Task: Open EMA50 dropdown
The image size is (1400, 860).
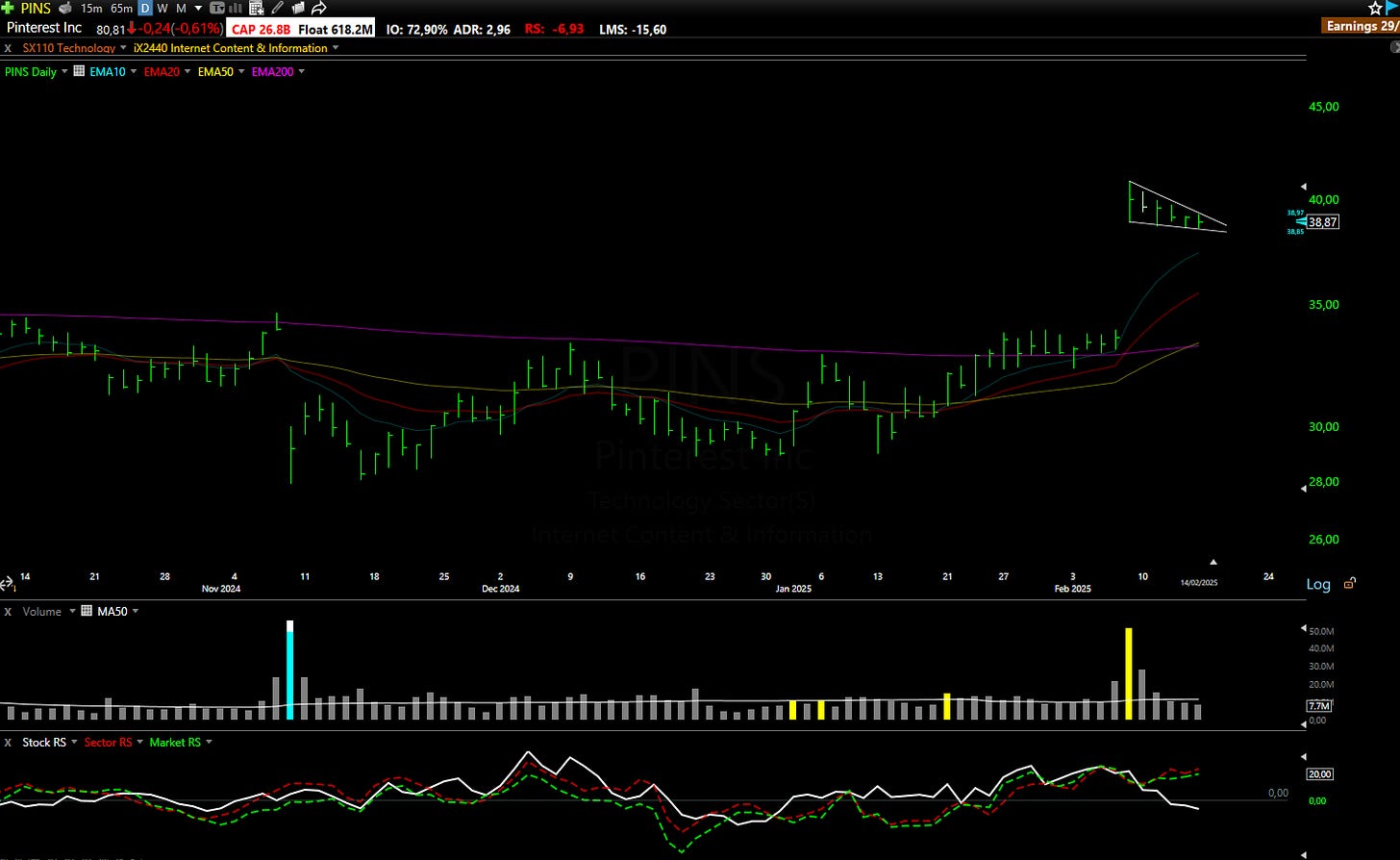Action: (241, 72)
